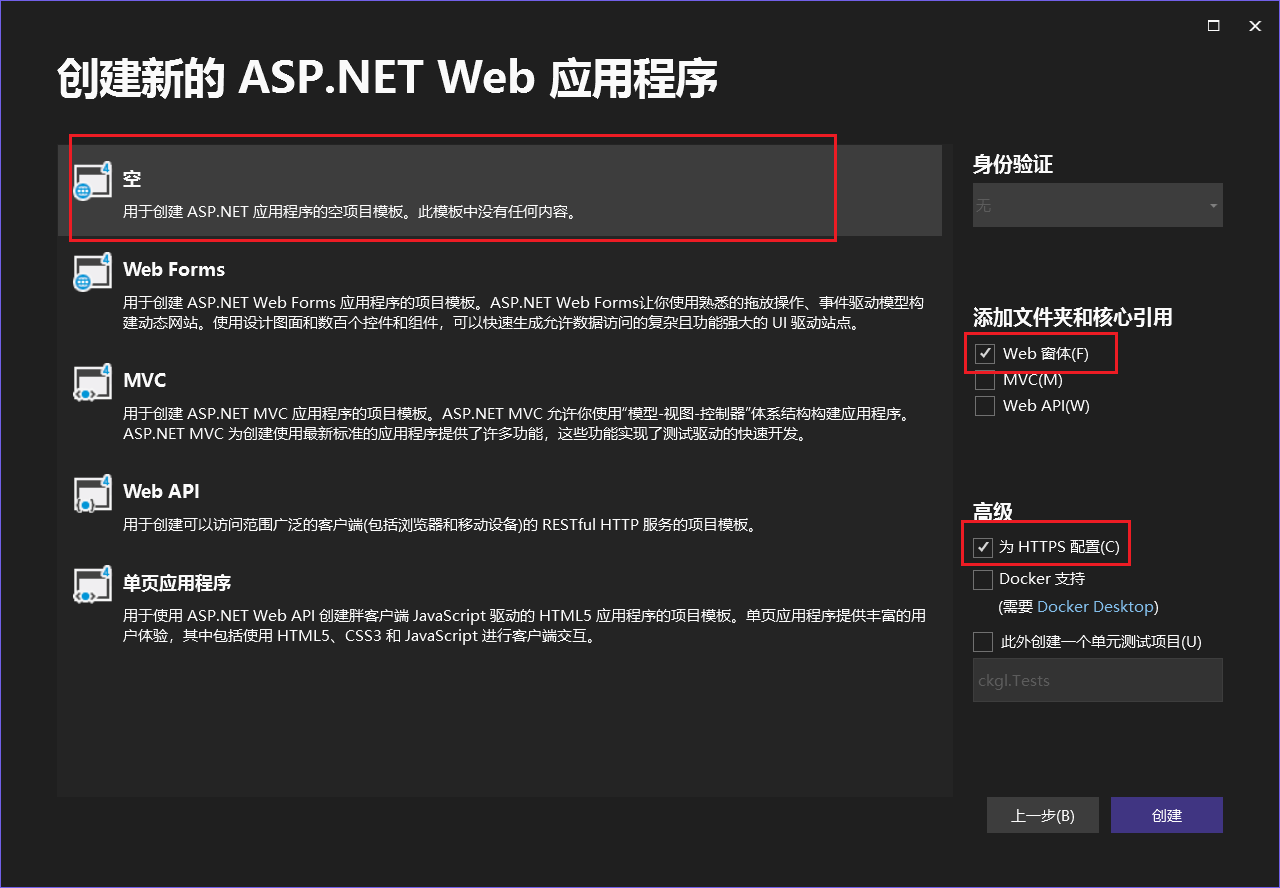Select the Web Forms template title
Image resolution: width=1280 pixels, height=888 pixels.
(174, 269)
